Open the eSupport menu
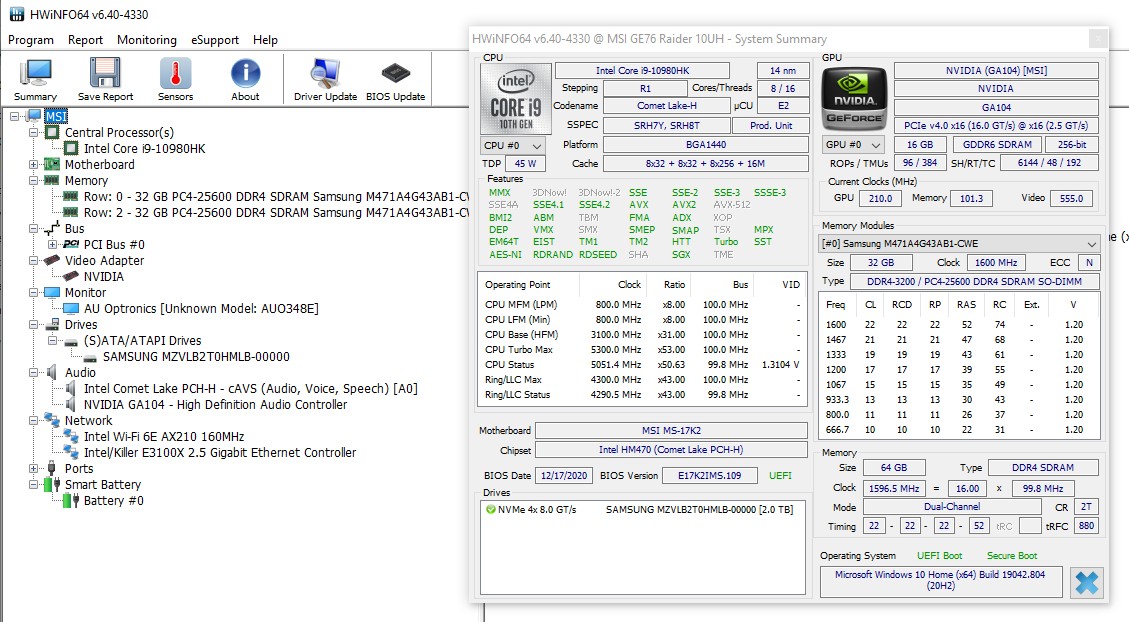1129x622 pixels. (x=215, y=40)
